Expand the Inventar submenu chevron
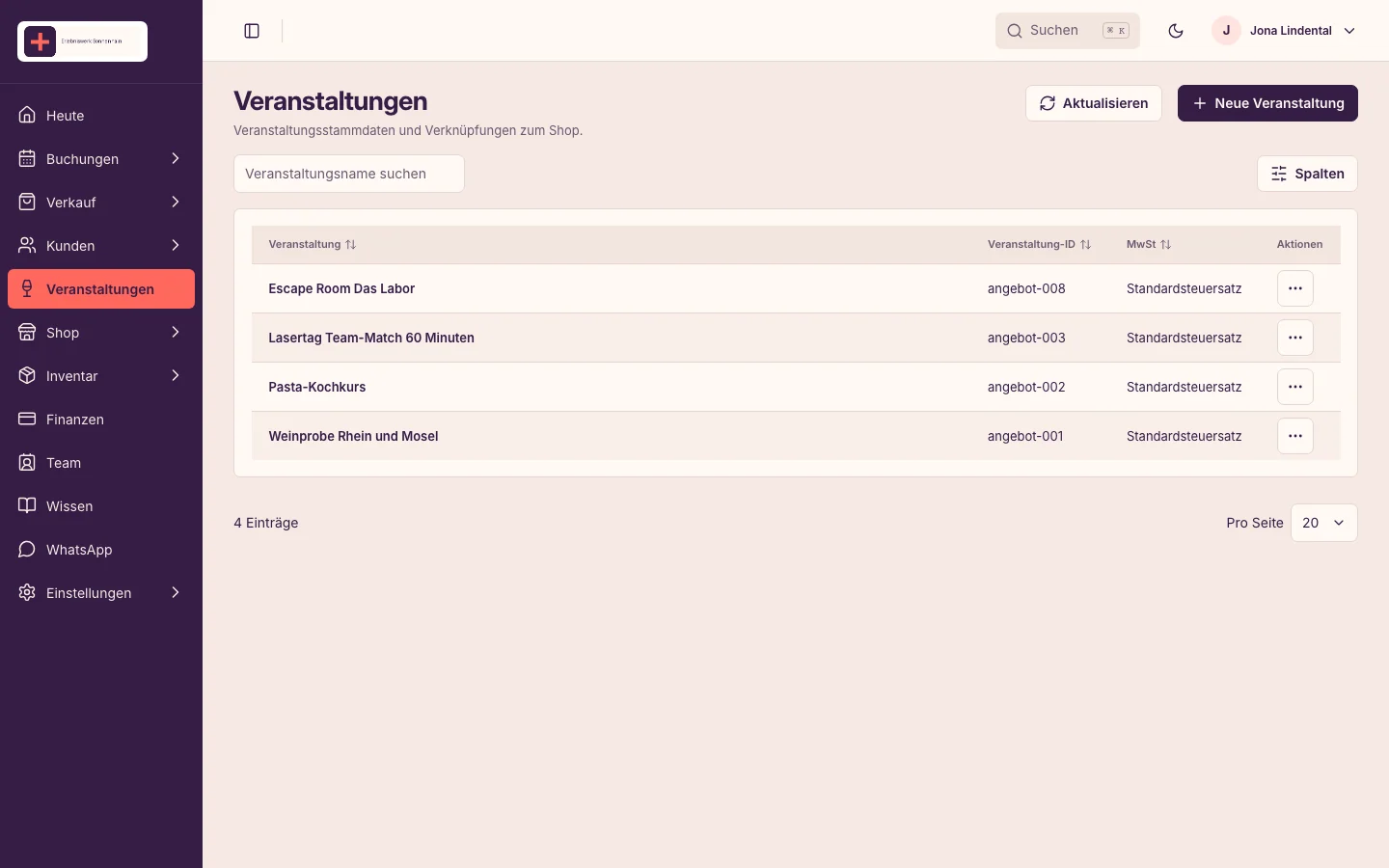The width and height of the screenshot is (1389, 868). click(x=176, y=376)
